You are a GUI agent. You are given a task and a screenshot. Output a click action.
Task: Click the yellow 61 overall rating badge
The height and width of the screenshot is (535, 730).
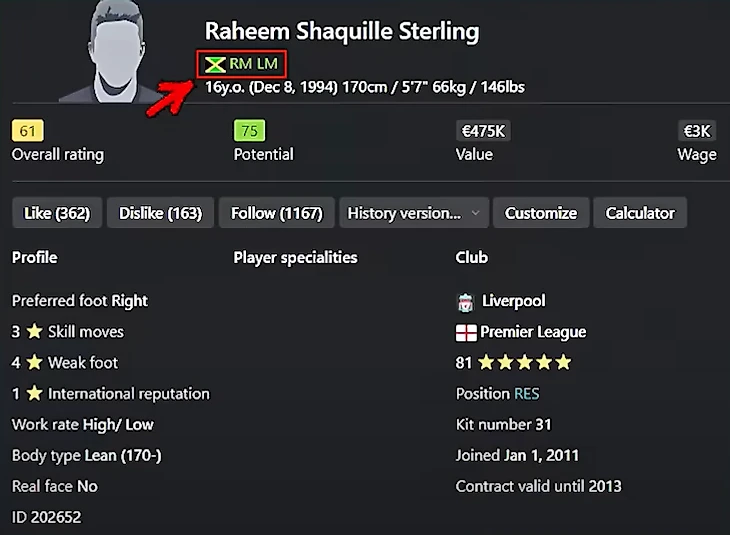[x=28, y=131]
